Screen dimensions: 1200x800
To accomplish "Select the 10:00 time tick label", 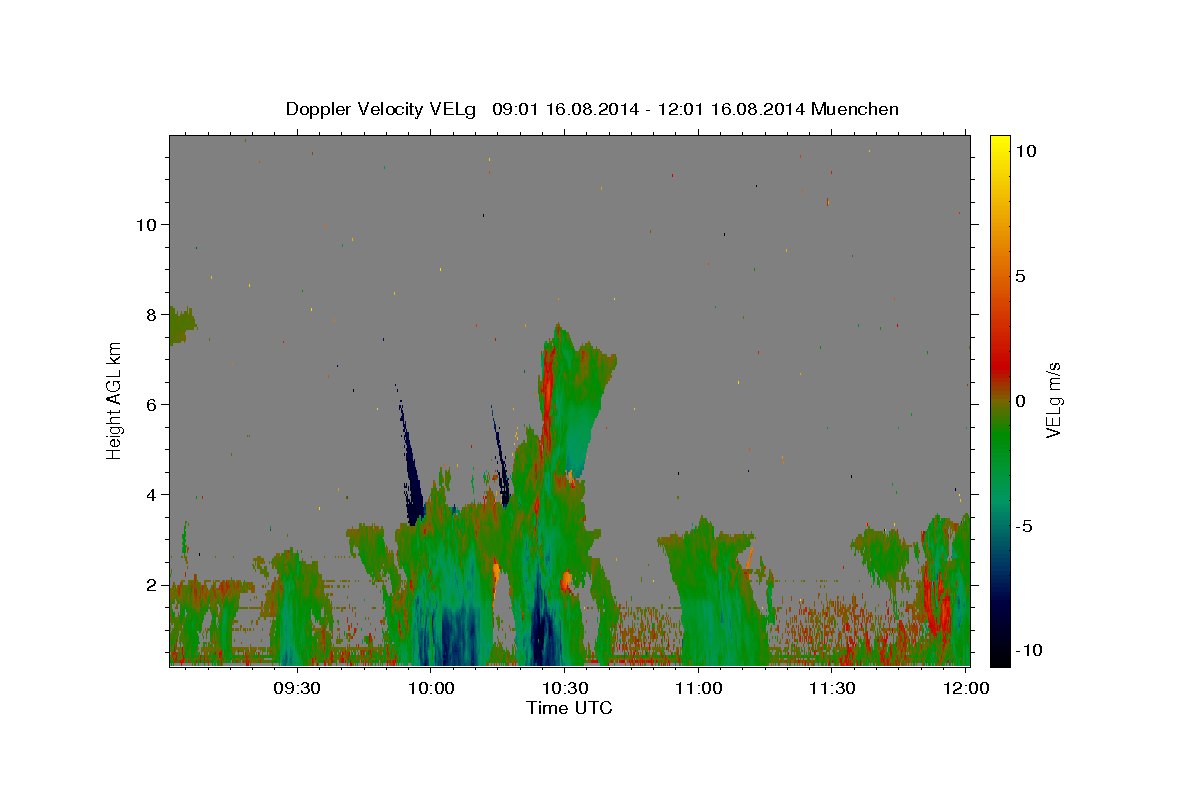I will pos(431,688).
